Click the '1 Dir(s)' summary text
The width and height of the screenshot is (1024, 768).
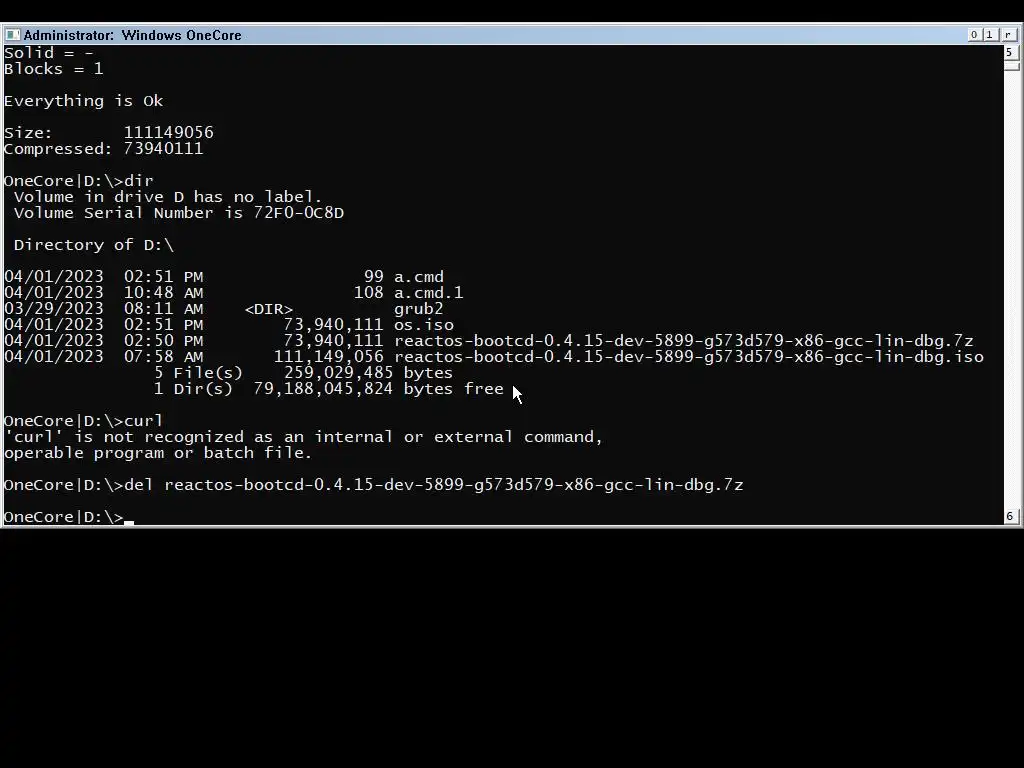[x=193, y=389]
